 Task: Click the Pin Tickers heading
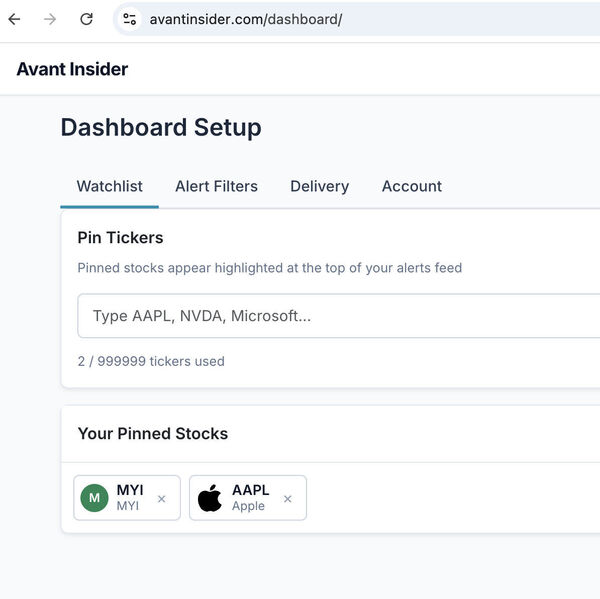pos(120,238)
